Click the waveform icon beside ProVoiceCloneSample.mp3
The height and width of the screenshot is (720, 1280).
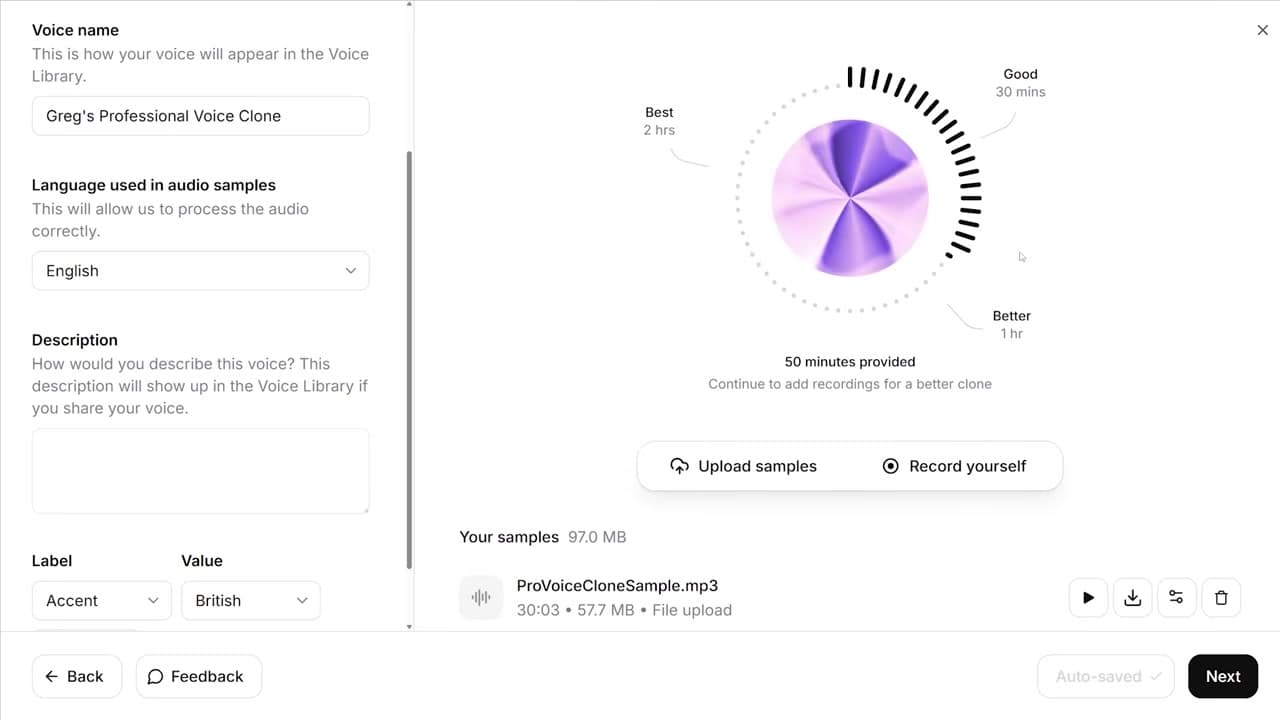pos(481,598)
